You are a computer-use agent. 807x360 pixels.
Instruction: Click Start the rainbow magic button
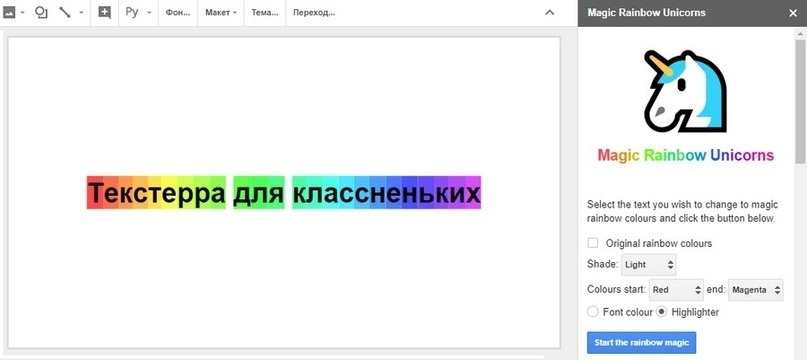coord(641,342)
